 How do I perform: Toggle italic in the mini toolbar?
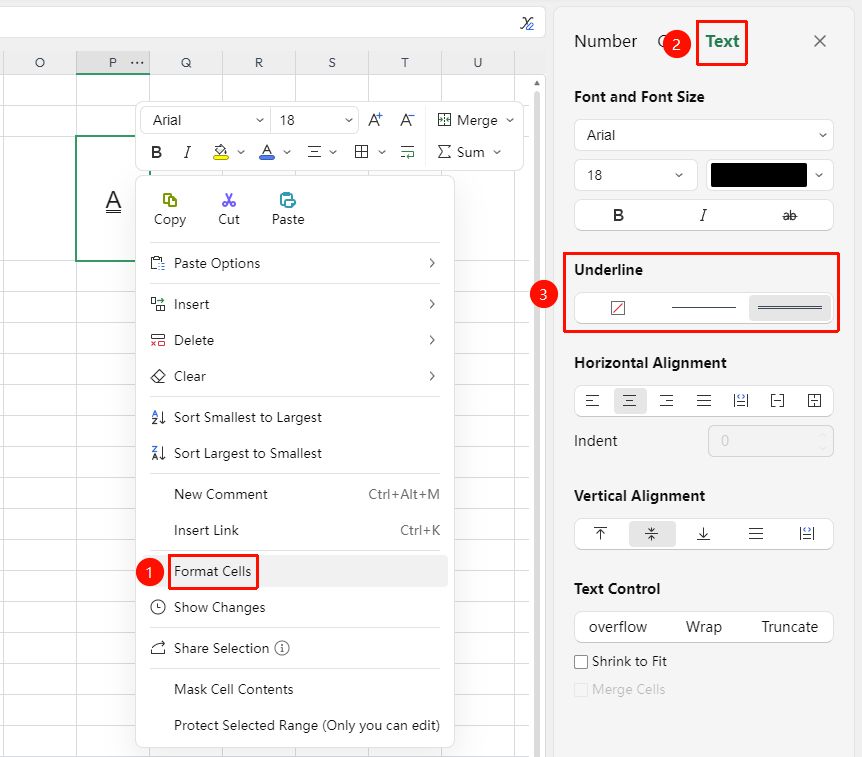[x=187, y=152]
